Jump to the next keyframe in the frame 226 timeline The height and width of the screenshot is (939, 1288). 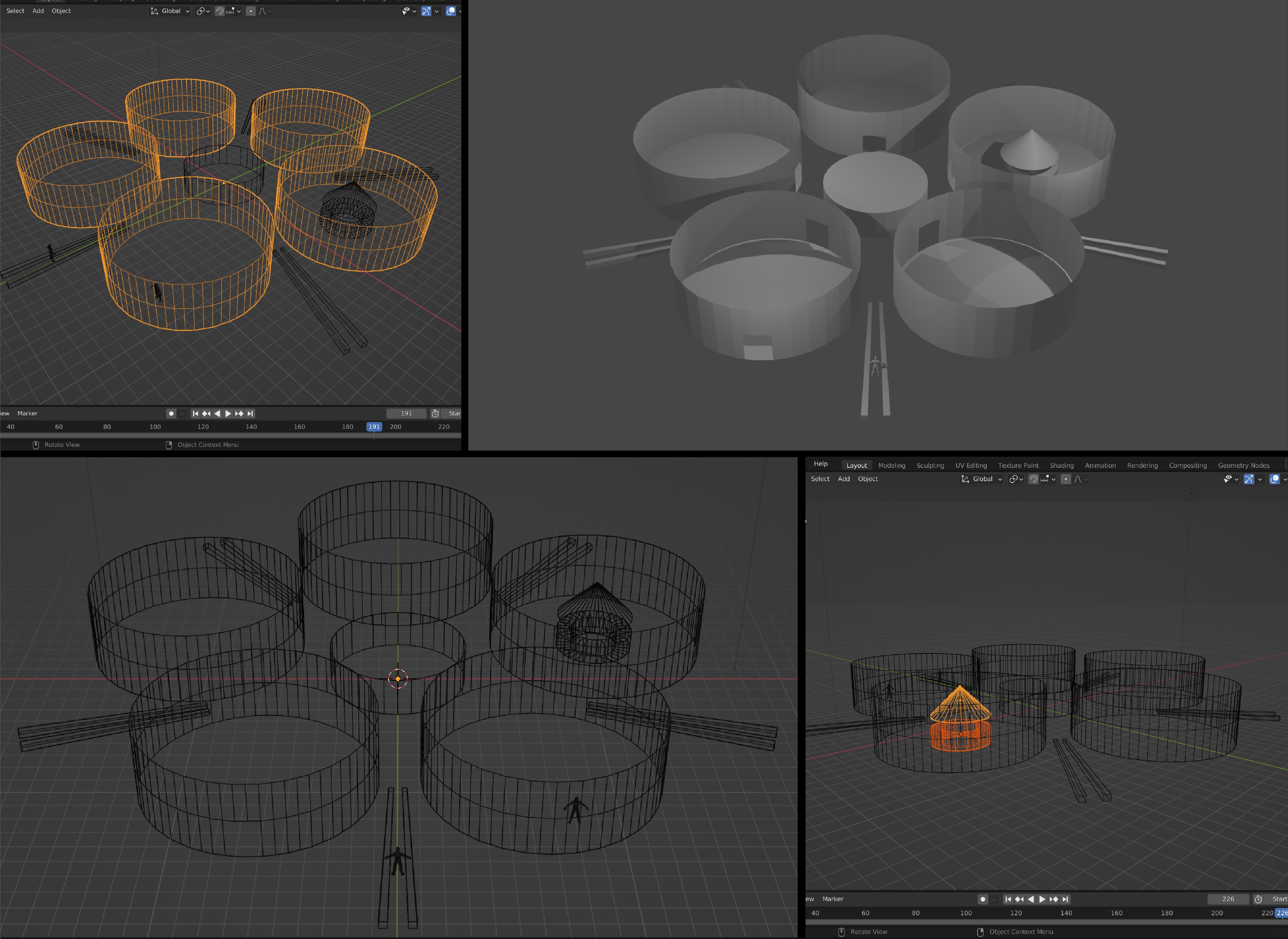click(x=1054, y=899)
